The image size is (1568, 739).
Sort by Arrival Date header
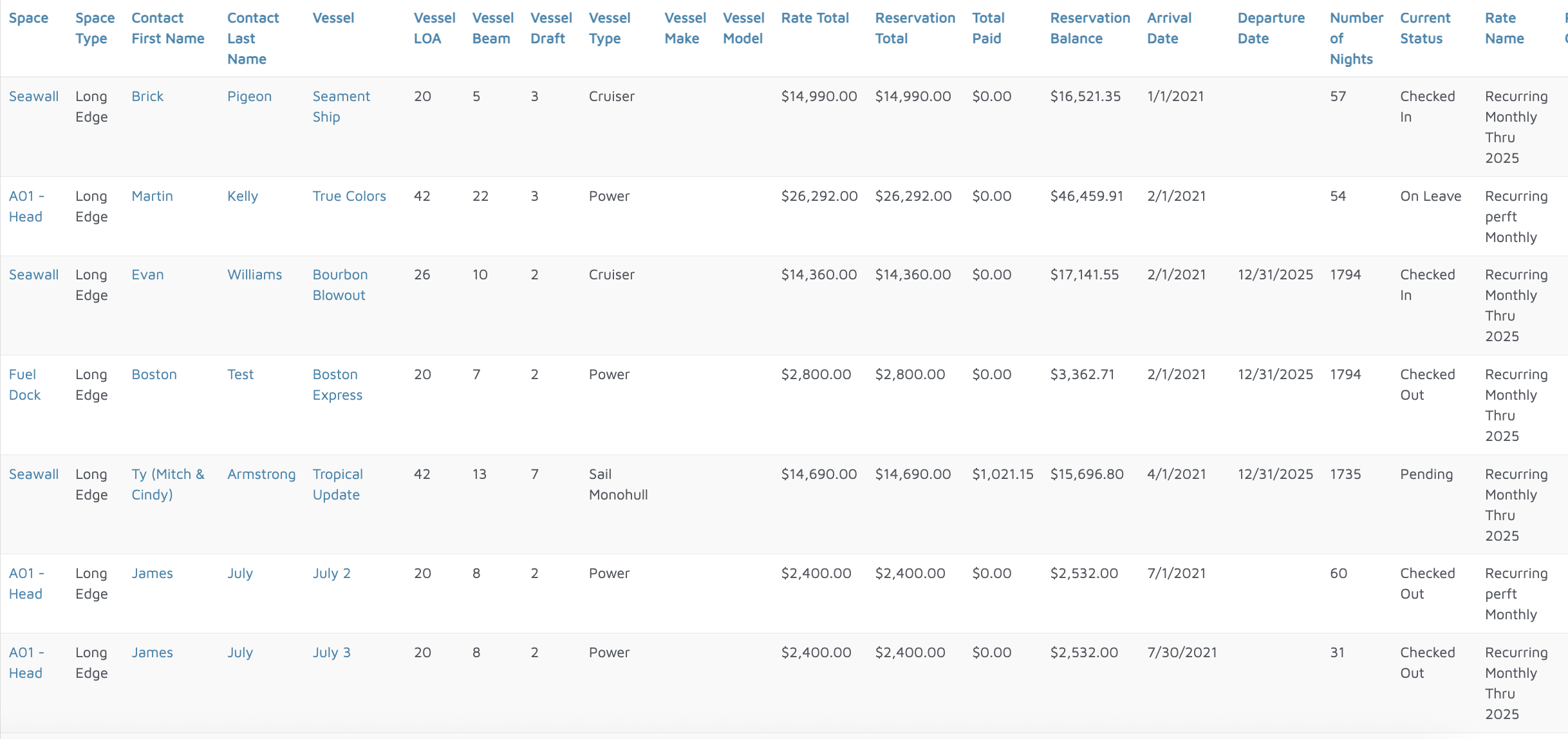(1168, 28)
